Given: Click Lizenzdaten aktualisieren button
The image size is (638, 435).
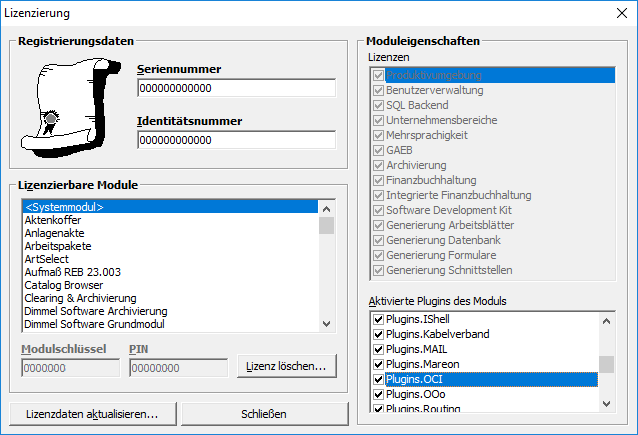Looking at the screenshot, I should [92, 413].
